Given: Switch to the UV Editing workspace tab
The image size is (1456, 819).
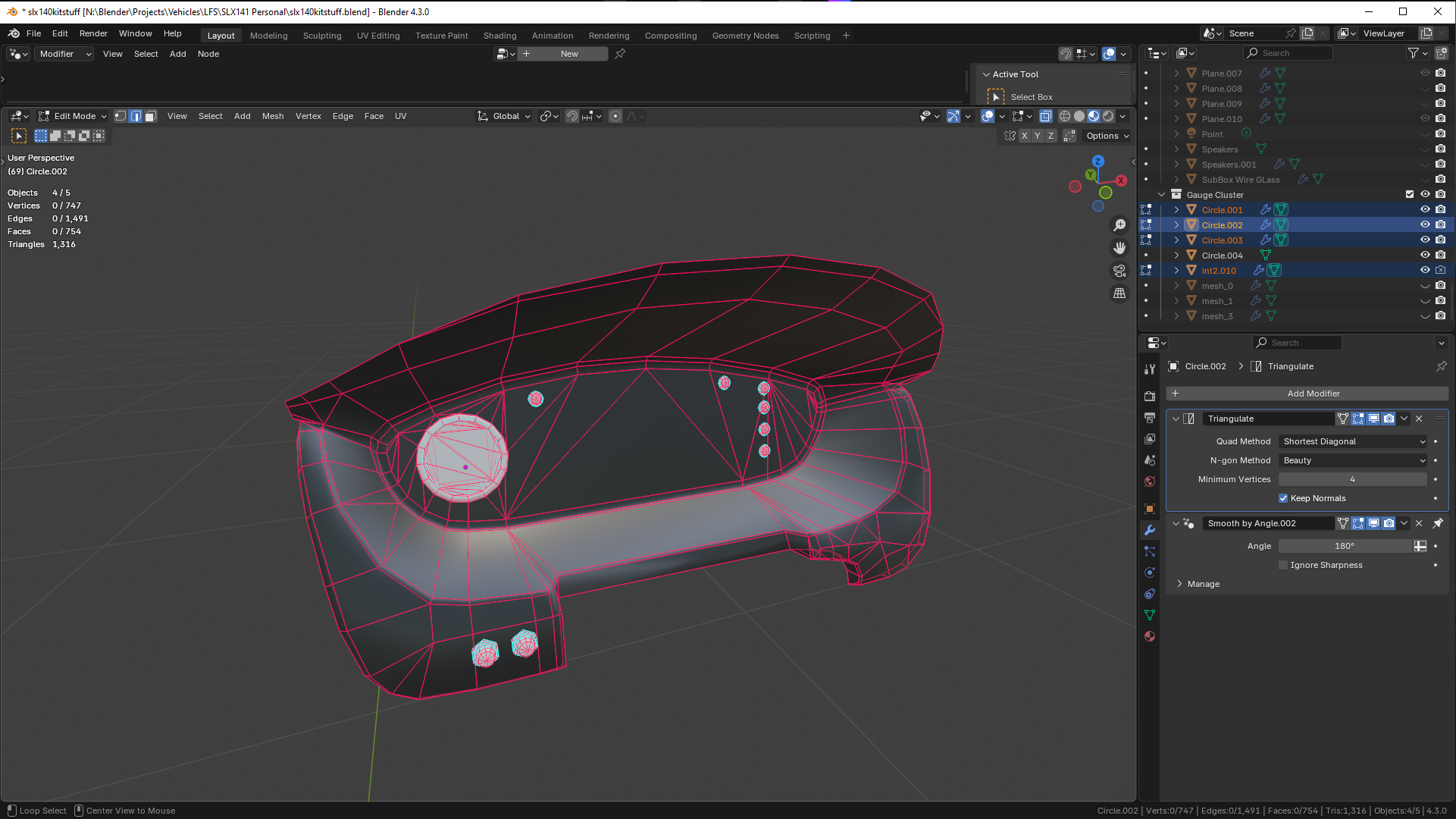Looking at the screenshot, I should [377, 36].
